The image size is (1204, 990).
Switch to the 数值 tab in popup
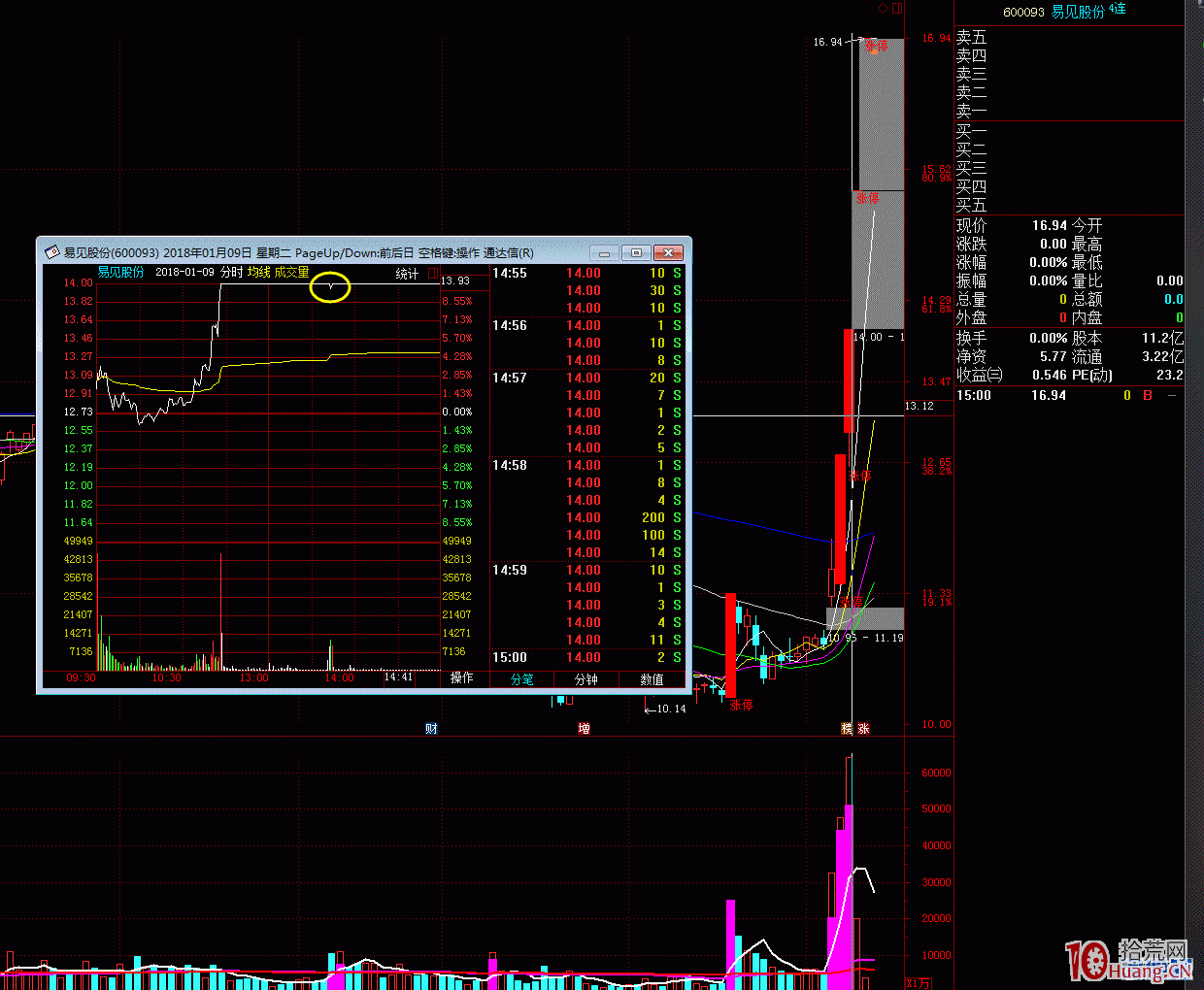click(x=652, y=678)
